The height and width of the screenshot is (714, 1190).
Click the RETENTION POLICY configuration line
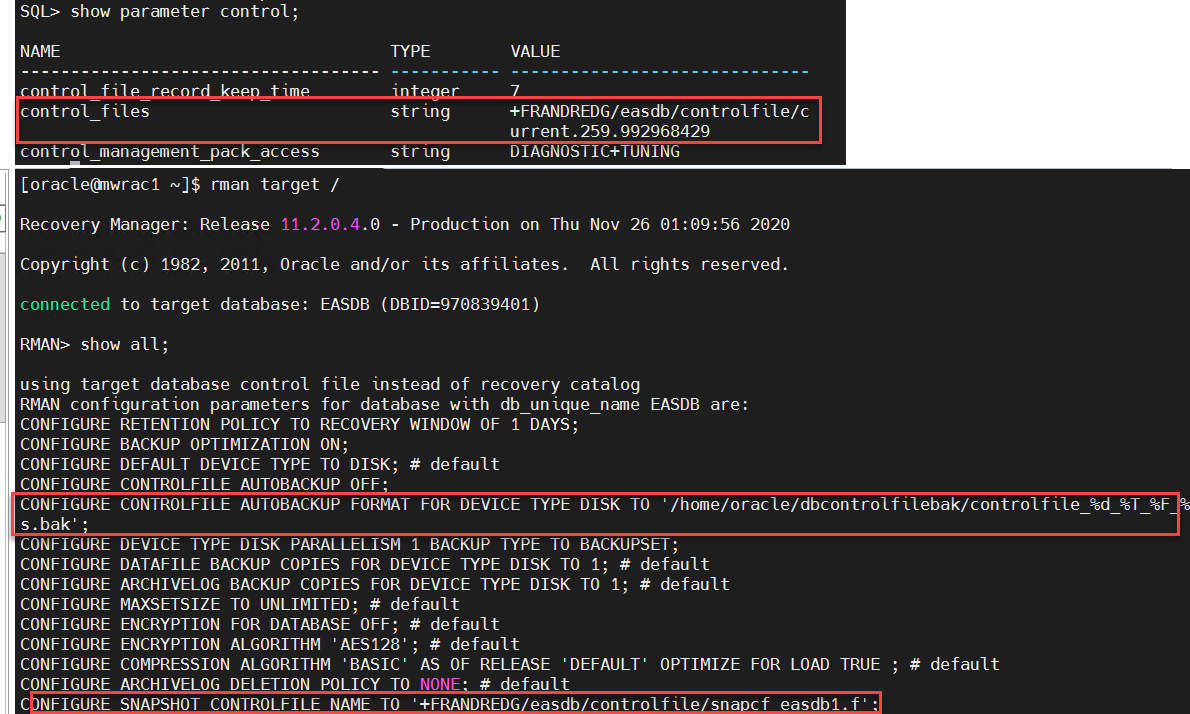(x=299, y=424)
